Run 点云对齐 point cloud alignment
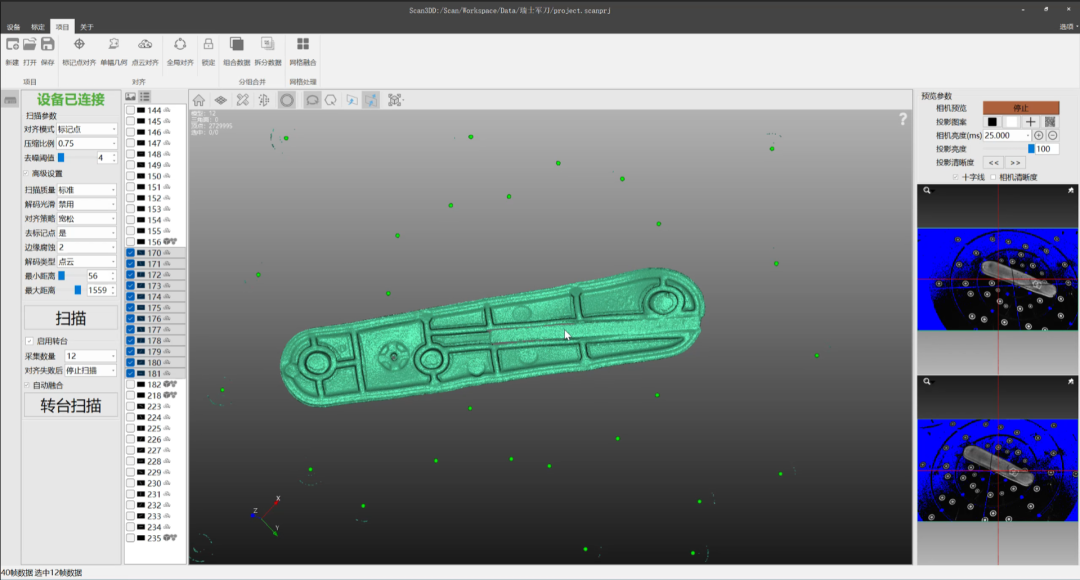The width and height of the screenshot is (1080, 580). (x=145, y=44)
